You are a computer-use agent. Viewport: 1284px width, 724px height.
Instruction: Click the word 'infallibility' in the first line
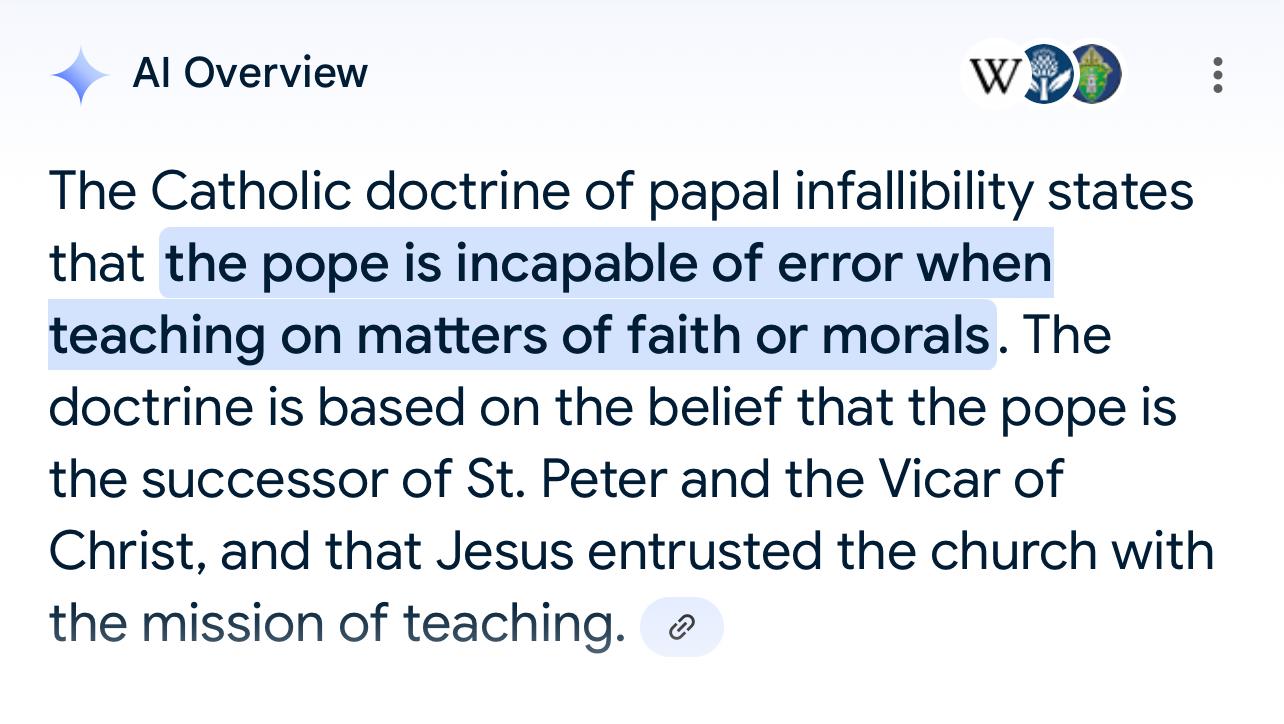pos(913,191)
